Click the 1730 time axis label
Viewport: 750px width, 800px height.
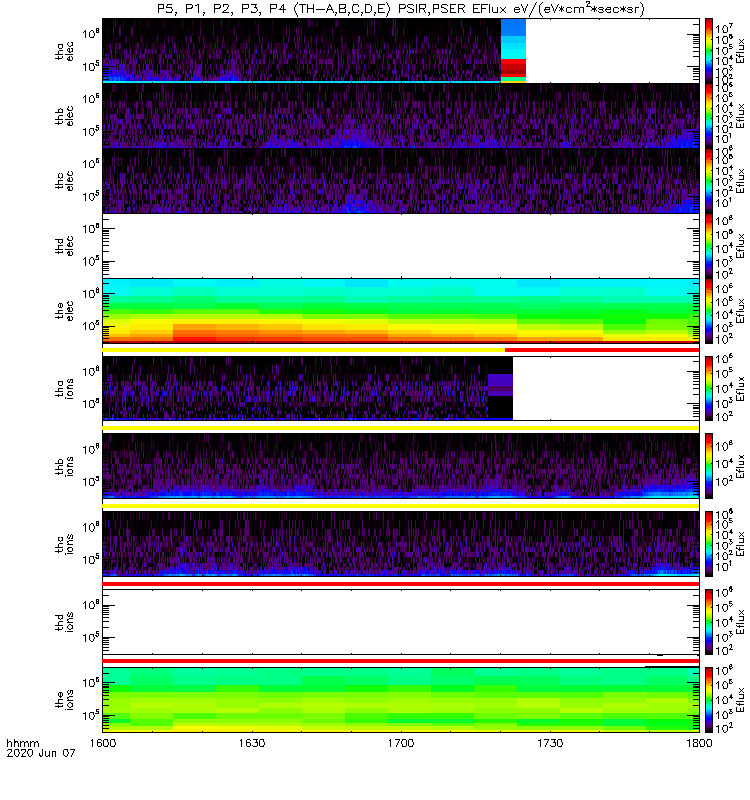coord(550,743)
